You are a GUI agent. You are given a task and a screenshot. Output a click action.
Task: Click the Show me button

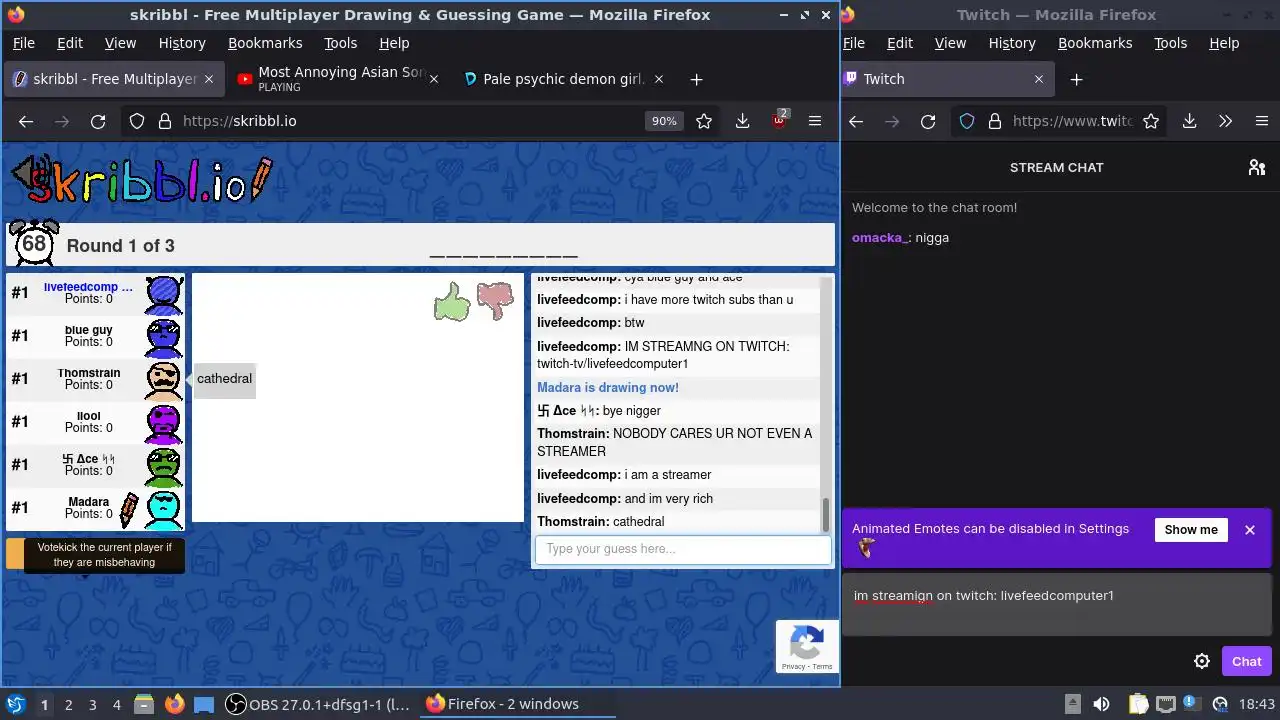pos(1191,530)
